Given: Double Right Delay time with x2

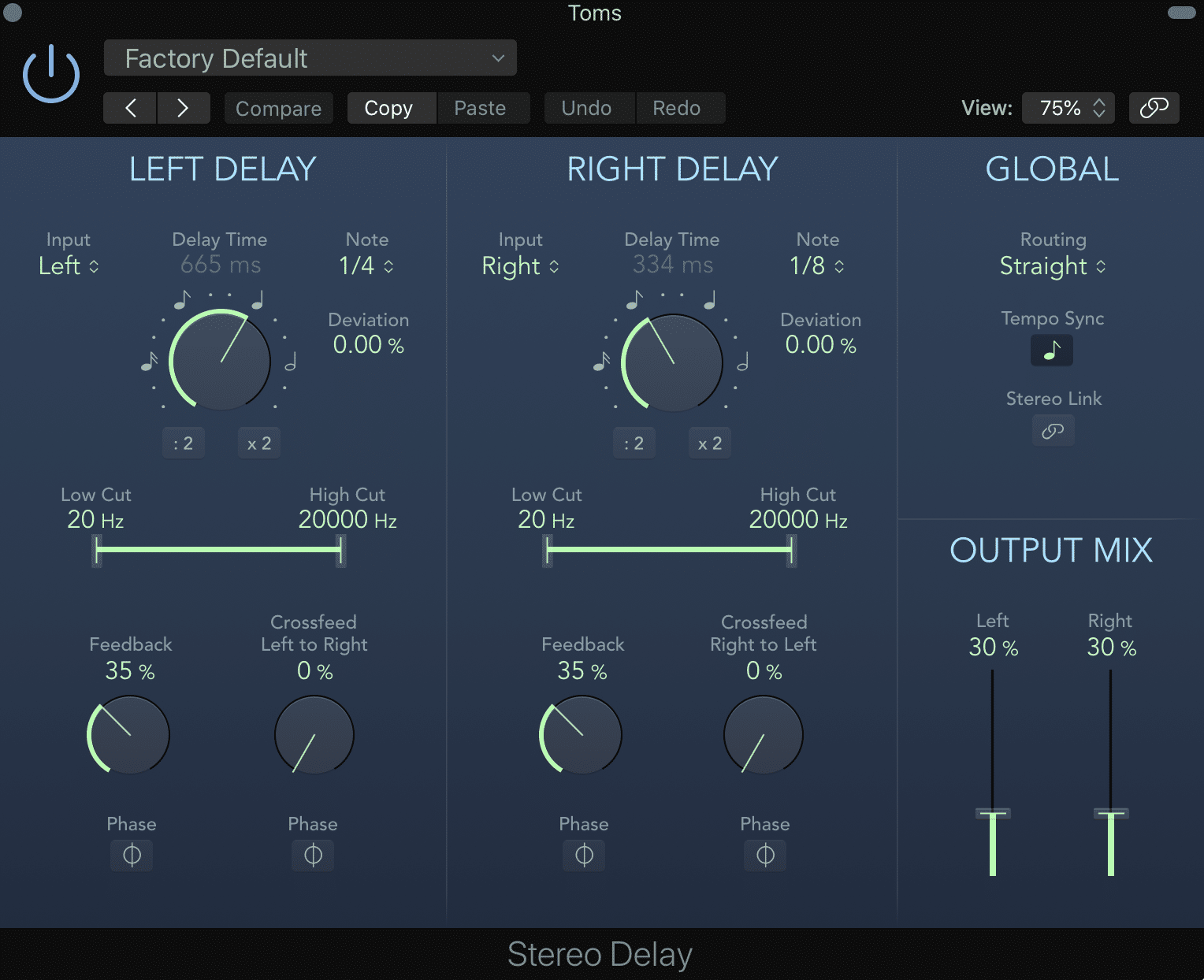Looking at the screenshot, I should (x=710, y=444).
